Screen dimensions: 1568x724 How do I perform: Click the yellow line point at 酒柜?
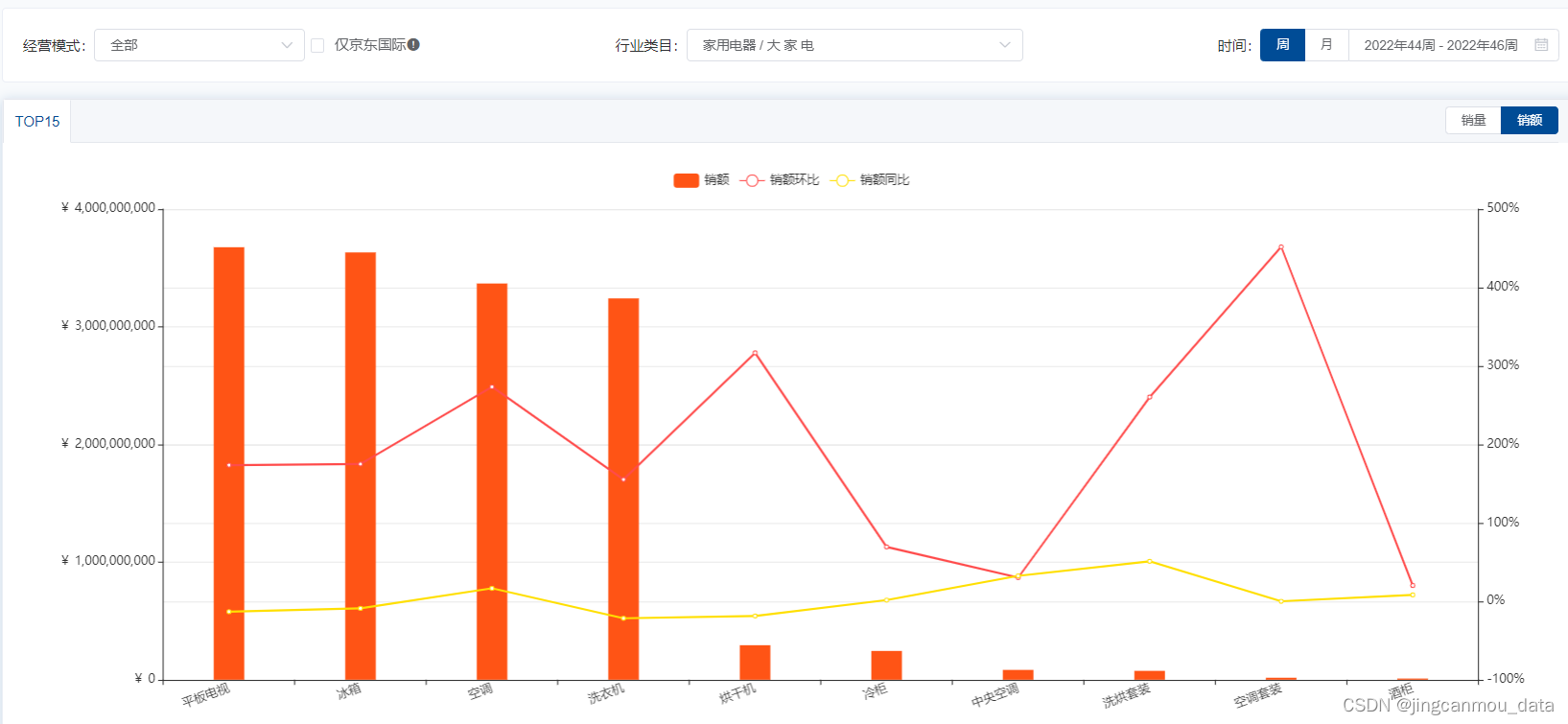point(1412,595)
